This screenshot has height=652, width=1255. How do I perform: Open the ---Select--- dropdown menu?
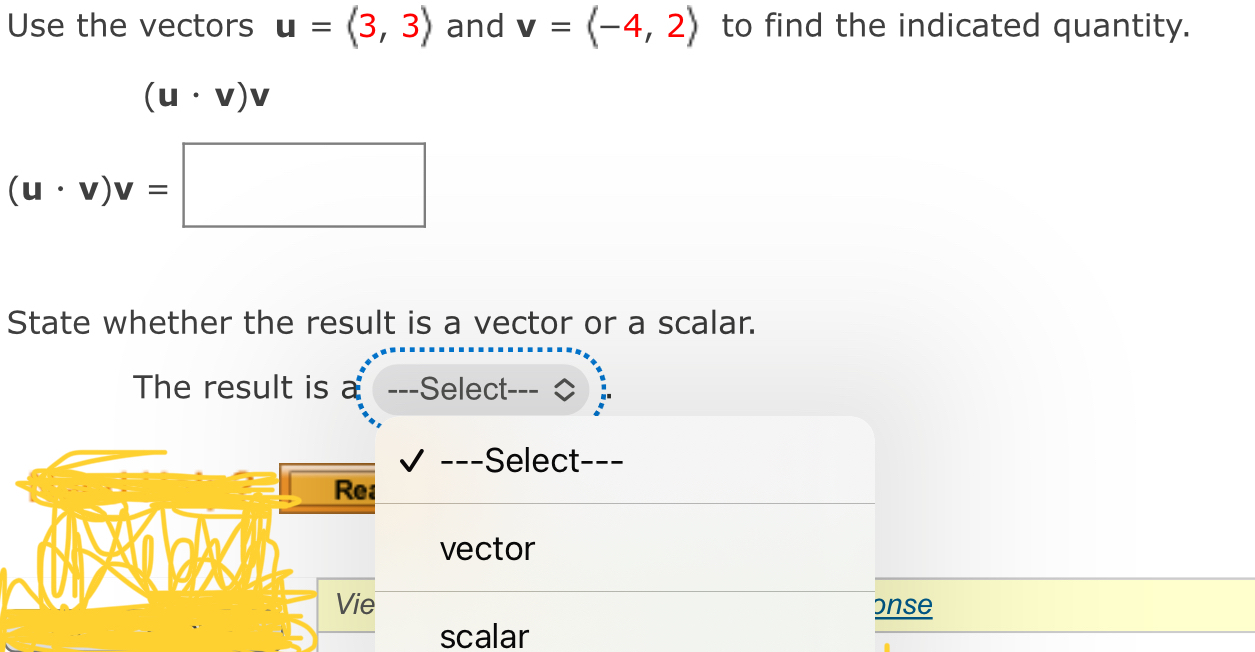pyautogui.click(x=478, y=389)
